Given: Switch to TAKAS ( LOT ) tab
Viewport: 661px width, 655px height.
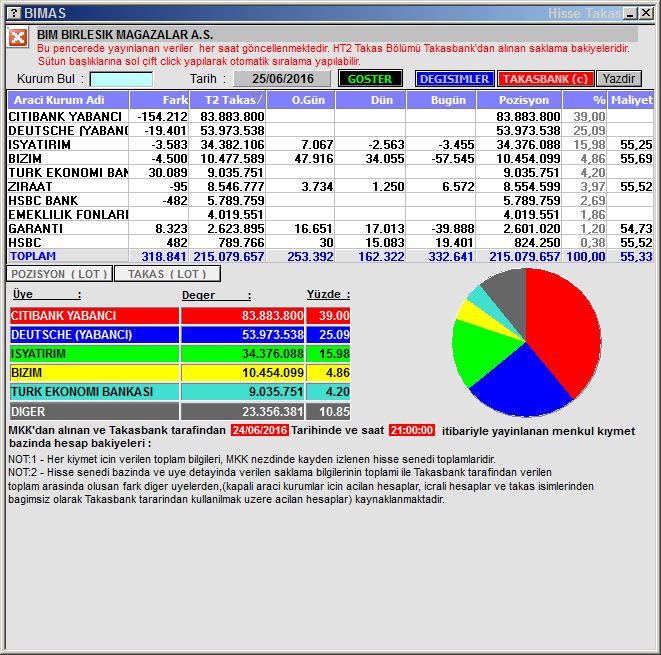Looking at the screenshot, I should [167, 274].
